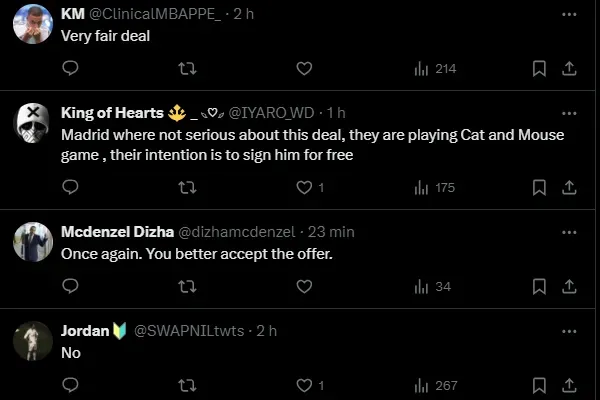Reply to King of Hearts' tweet

pos(70,187)
